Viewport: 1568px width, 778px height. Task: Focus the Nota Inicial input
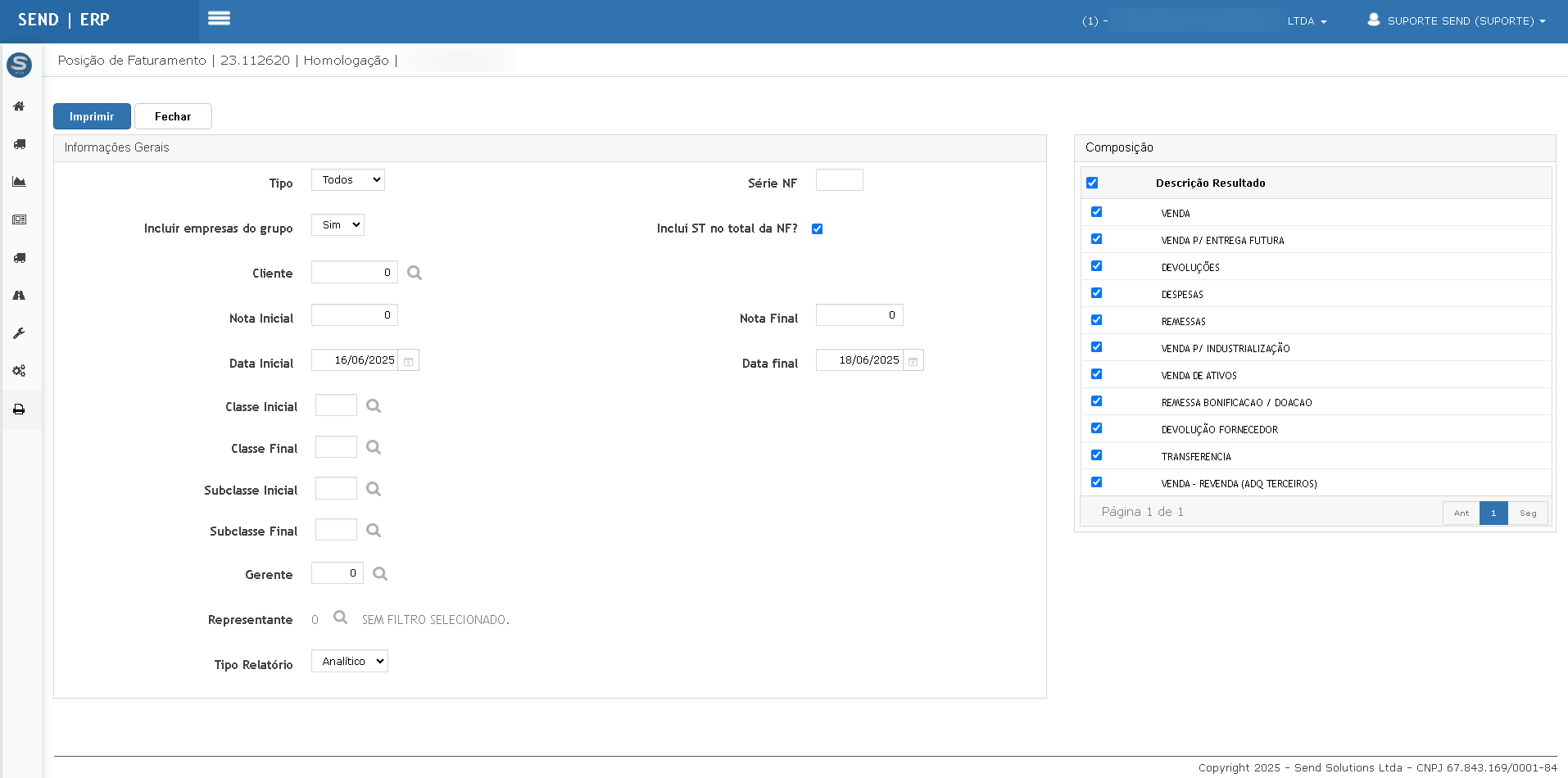pyautogui.click(x=355, y=315)
